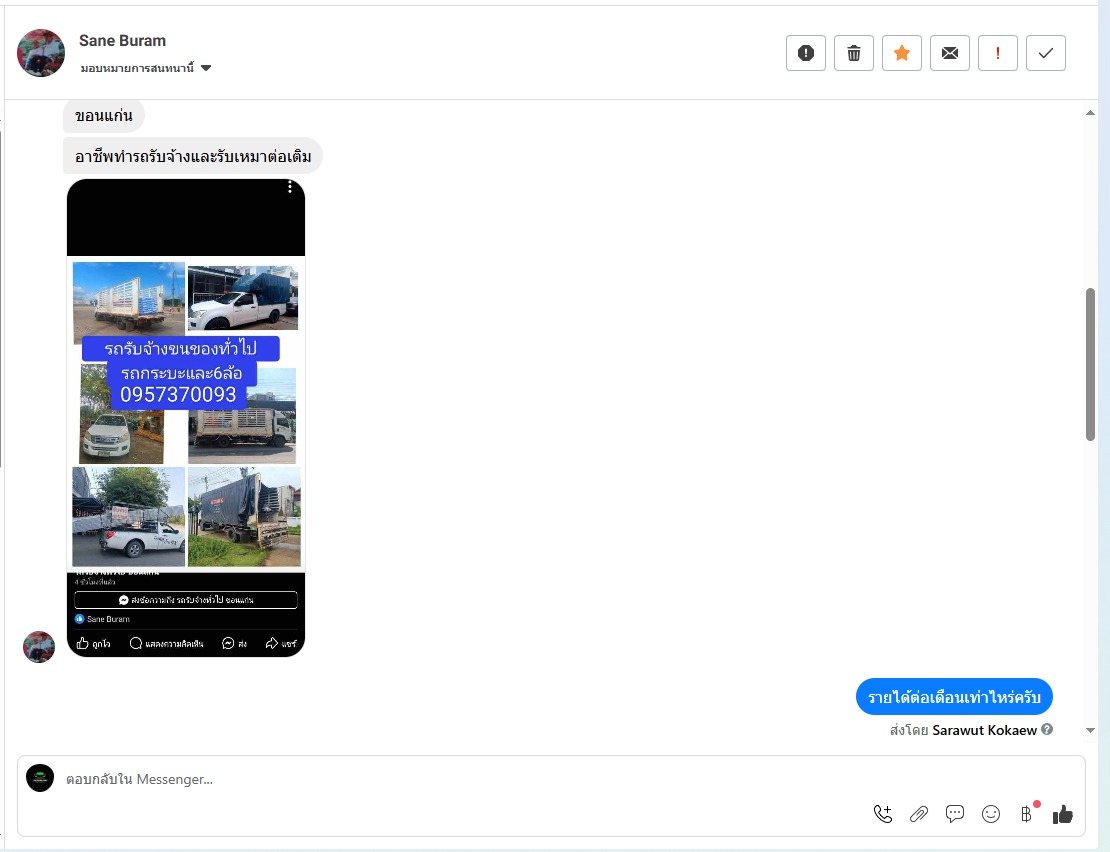Click the sender name Sarawut Kokaew
1110x852 pixels.
[x=985, y=730]
